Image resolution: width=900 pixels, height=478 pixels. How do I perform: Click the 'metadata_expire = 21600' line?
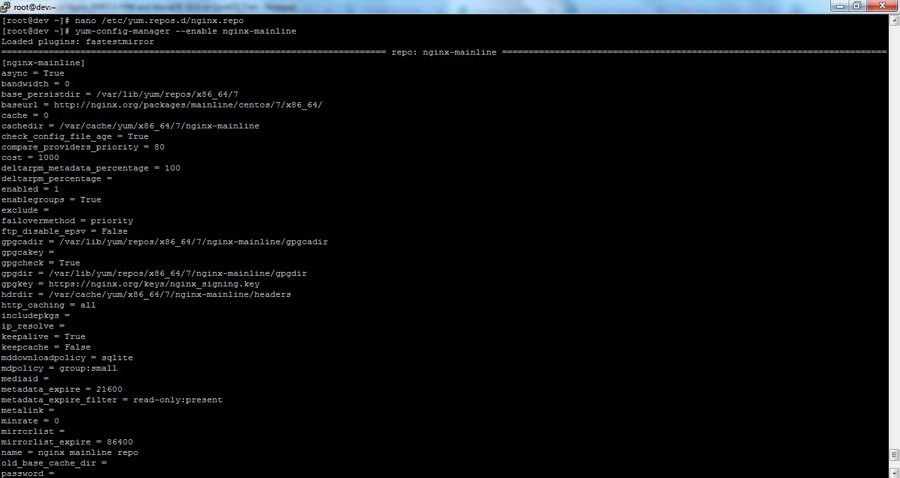pyautogui.click(x=61, y=390)
